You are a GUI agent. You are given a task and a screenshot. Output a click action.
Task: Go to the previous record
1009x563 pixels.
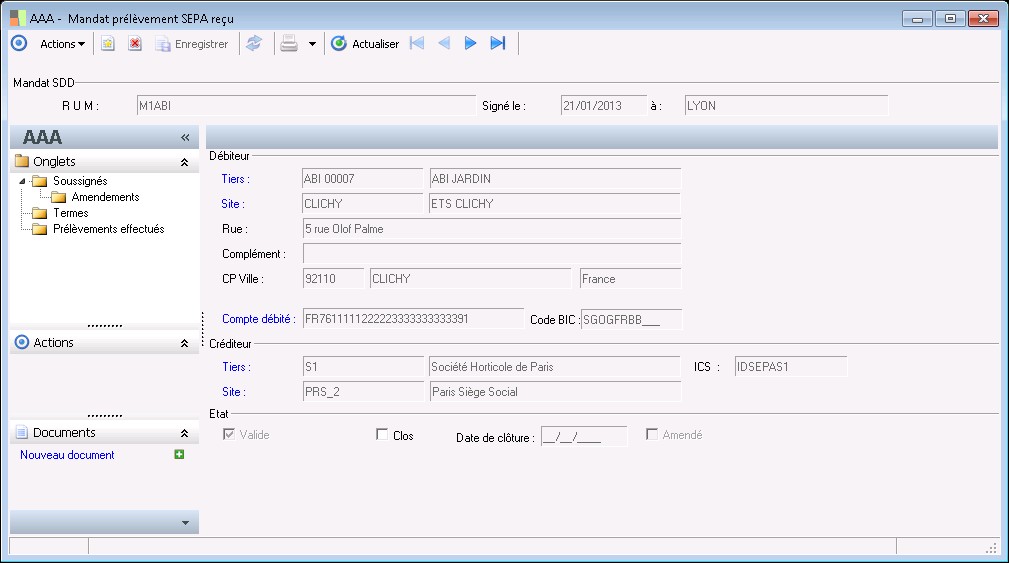pos(444,44)
